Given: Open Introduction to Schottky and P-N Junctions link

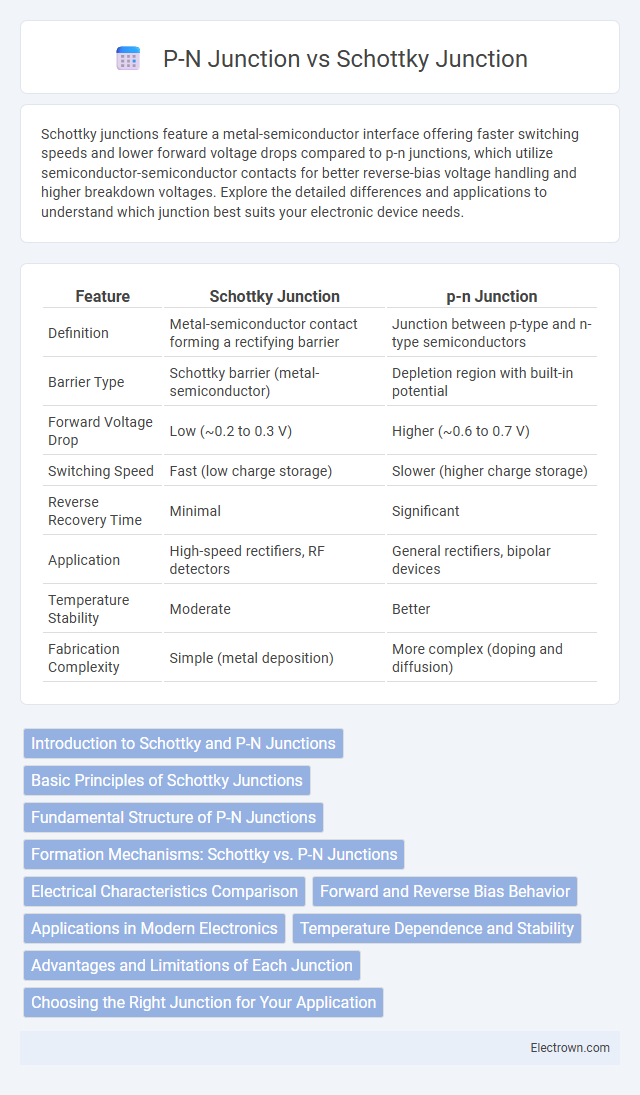Looking at the screenshot, I should [x=183, y=743].
